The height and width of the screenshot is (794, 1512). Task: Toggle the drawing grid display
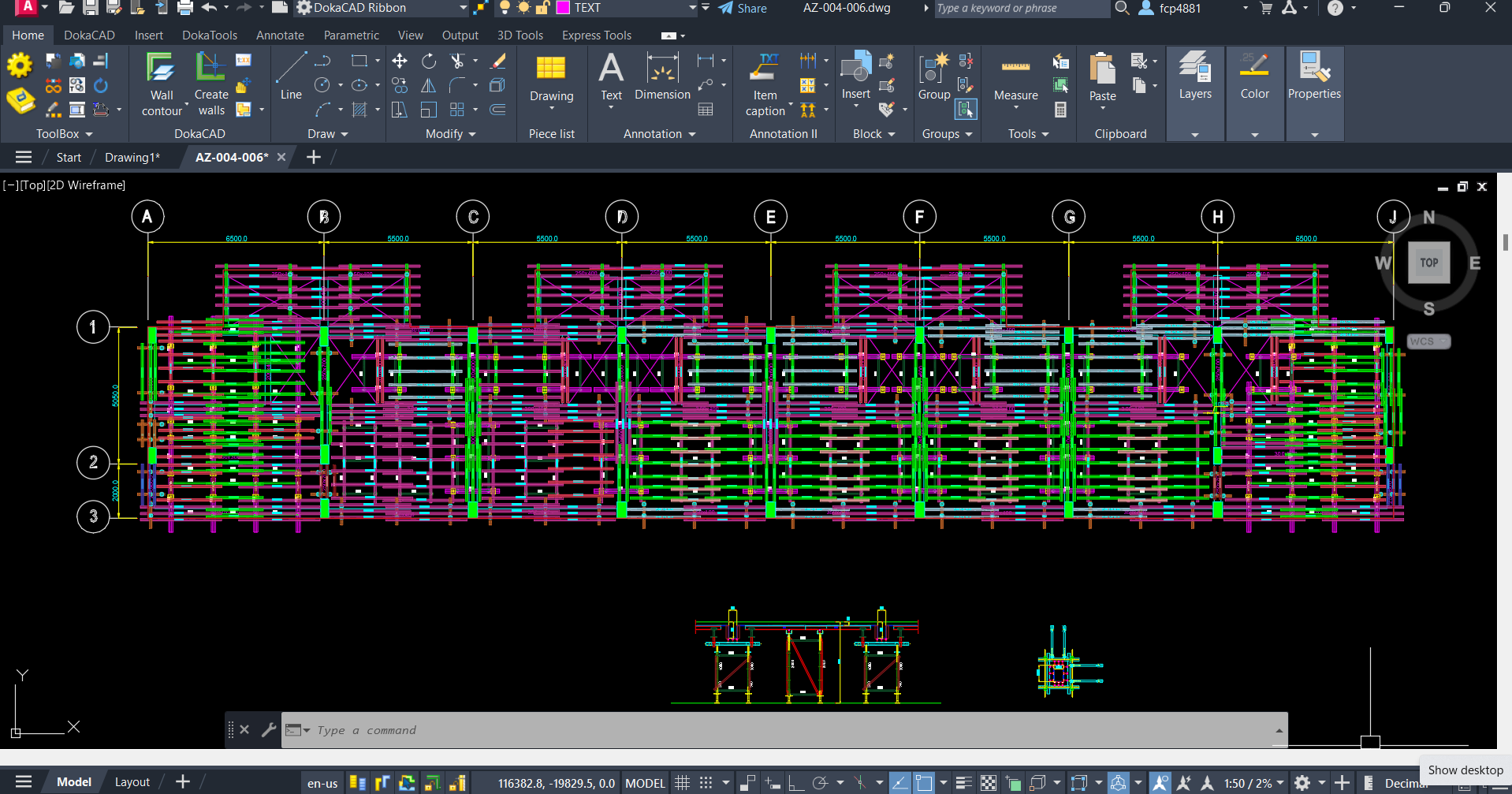point(683,783)
